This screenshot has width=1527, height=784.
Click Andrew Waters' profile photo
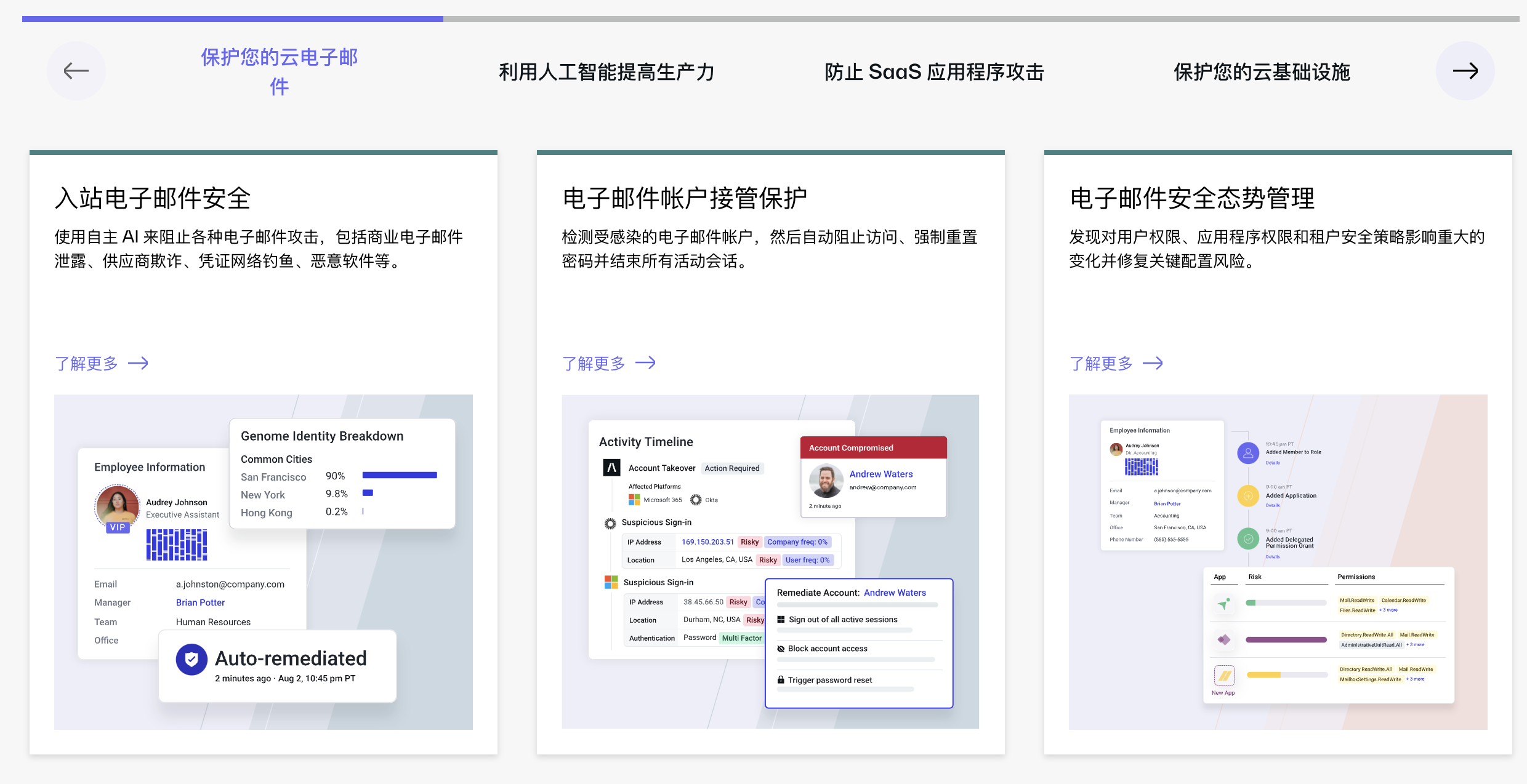click(826, 481)
